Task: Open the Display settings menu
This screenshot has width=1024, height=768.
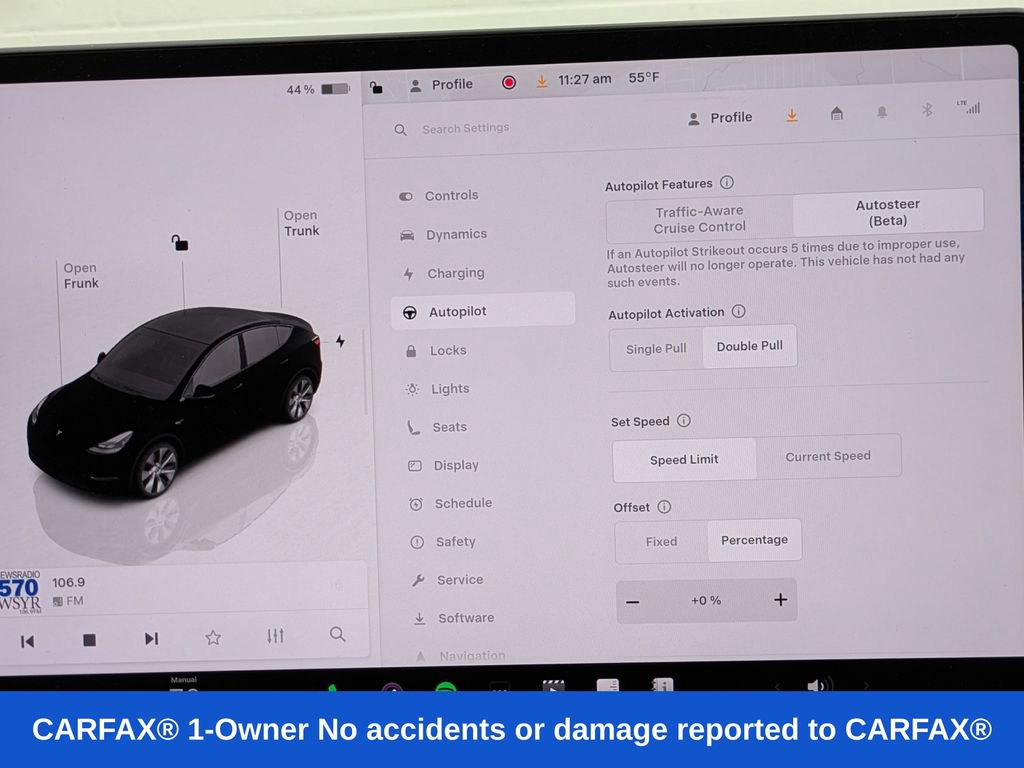Action: click(x=455, y=465)
